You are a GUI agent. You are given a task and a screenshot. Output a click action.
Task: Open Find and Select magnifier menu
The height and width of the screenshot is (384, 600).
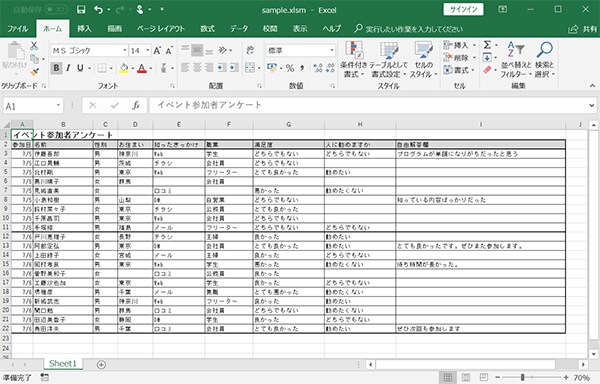[545, 60]
